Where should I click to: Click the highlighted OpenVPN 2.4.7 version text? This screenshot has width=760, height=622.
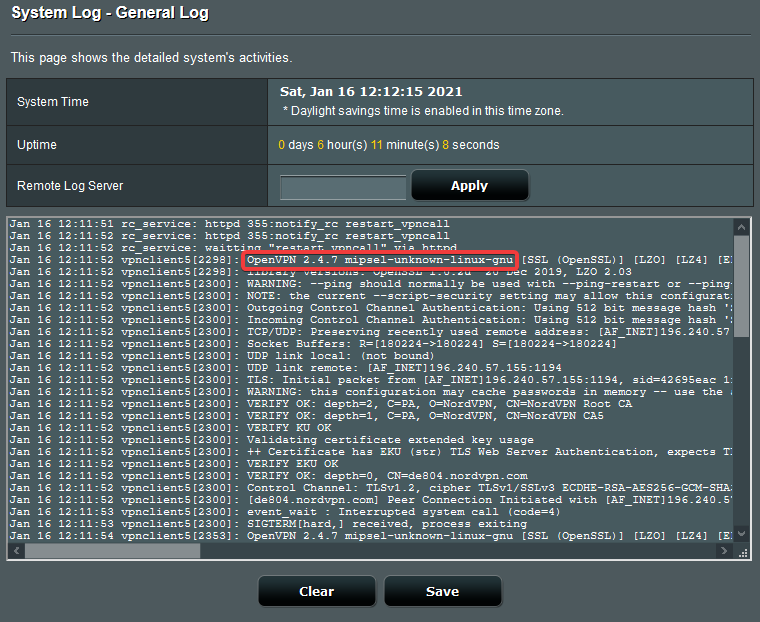tap(380, 260)
